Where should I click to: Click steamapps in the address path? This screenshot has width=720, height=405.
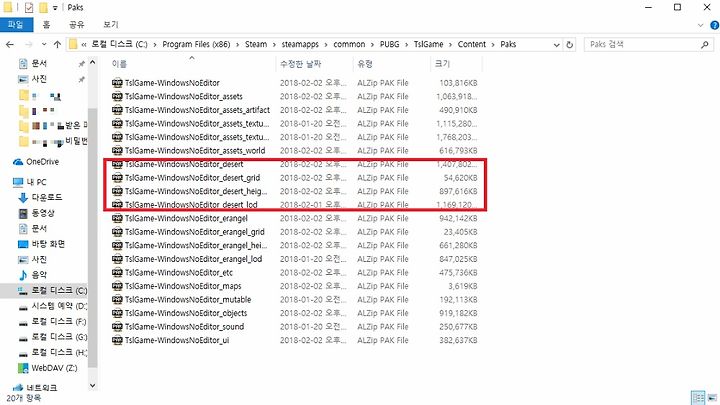(x=300, y=45)
